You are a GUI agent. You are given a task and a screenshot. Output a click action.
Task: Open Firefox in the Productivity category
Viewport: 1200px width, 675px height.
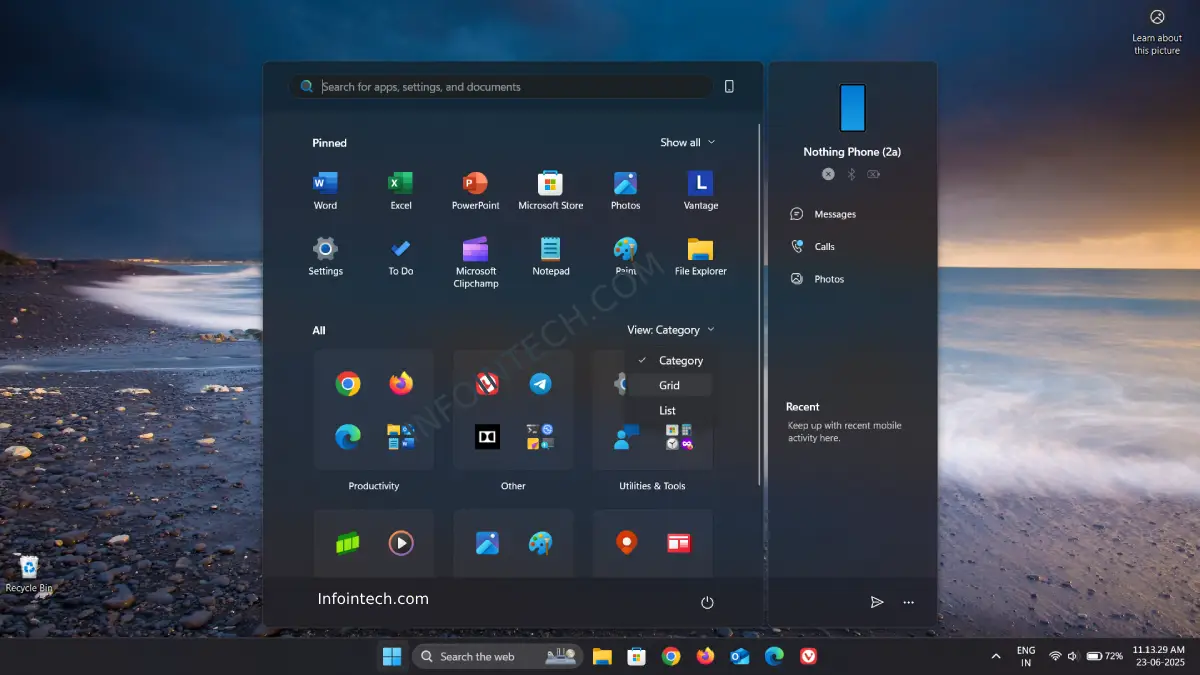tap(401, 384)
